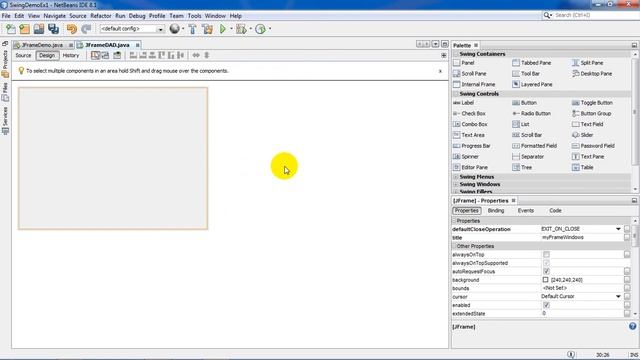Switch to the Binding properties tab

coord(496,211)
